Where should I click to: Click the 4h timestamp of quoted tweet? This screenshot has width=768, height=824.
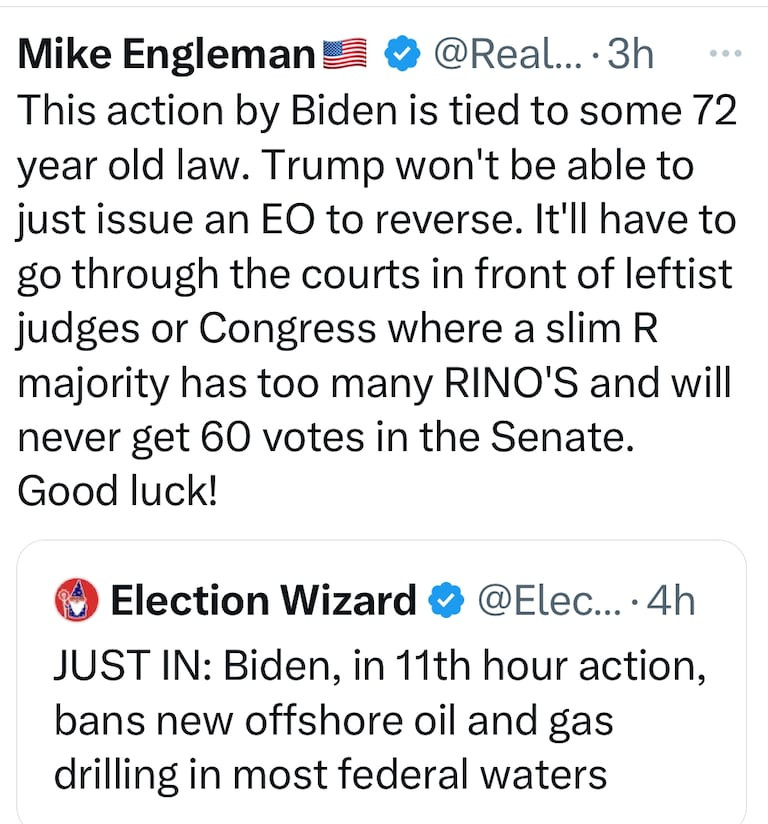671,600
